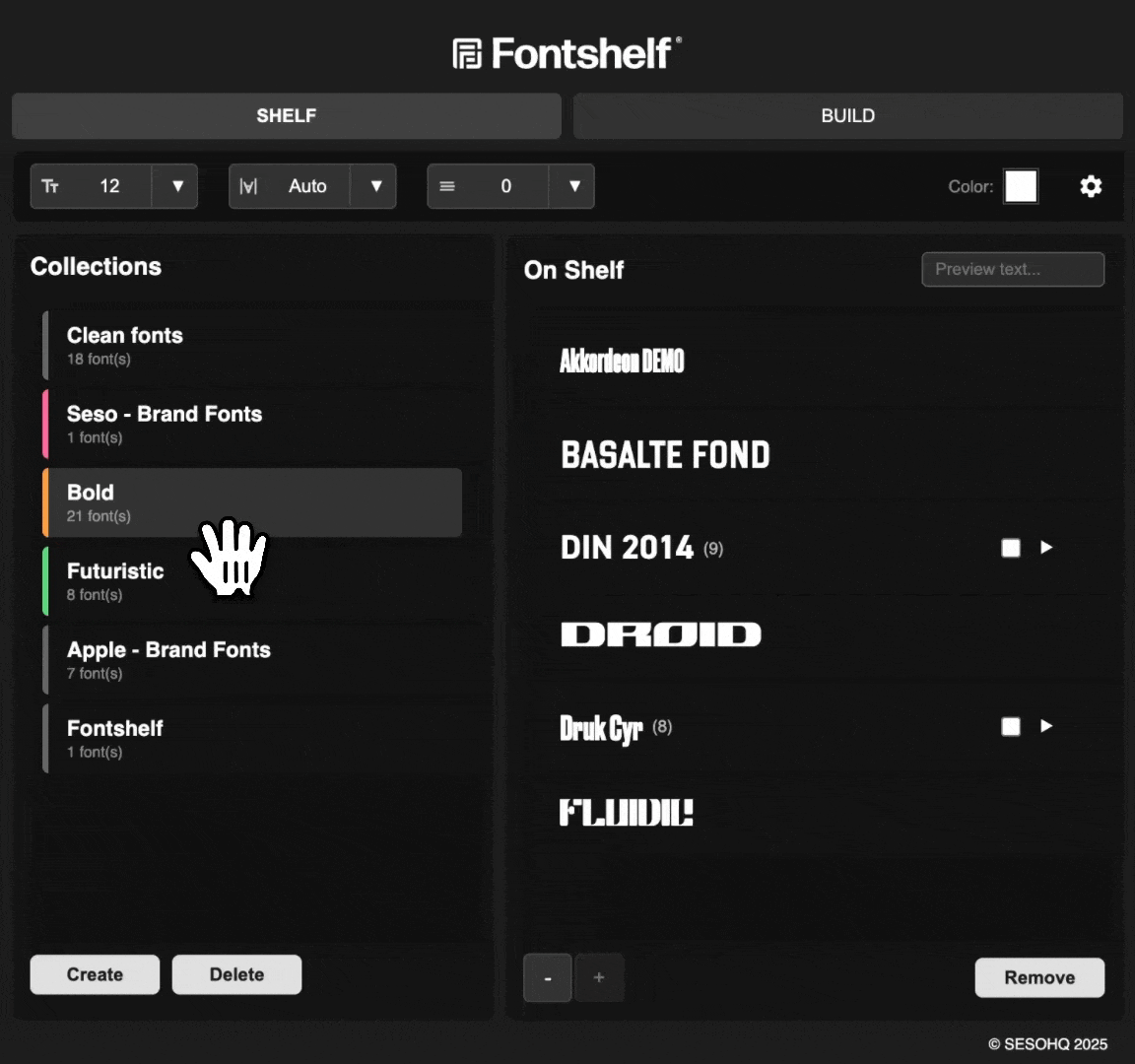The image size is (1135, 1064).
Task: Open the settings gear icon
Action: point(1091,186)
